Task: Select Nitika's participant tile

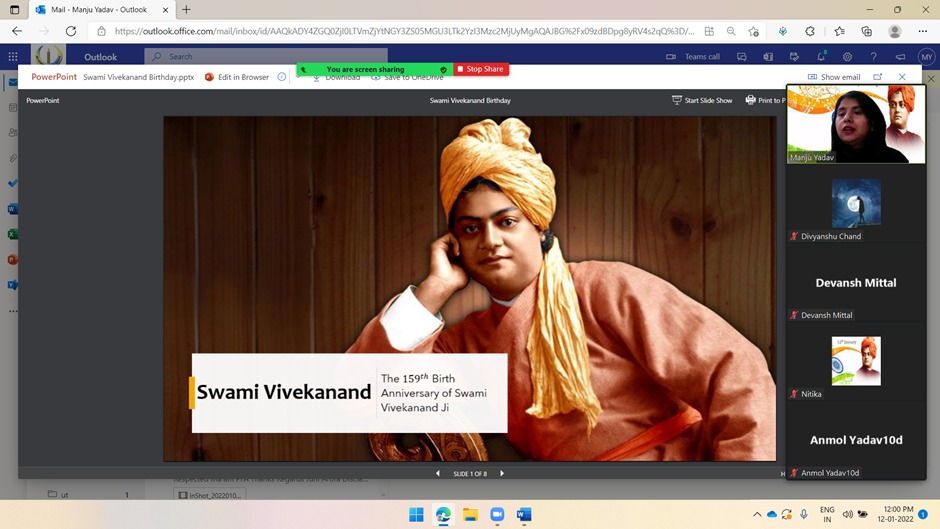Action: (856, 362)
